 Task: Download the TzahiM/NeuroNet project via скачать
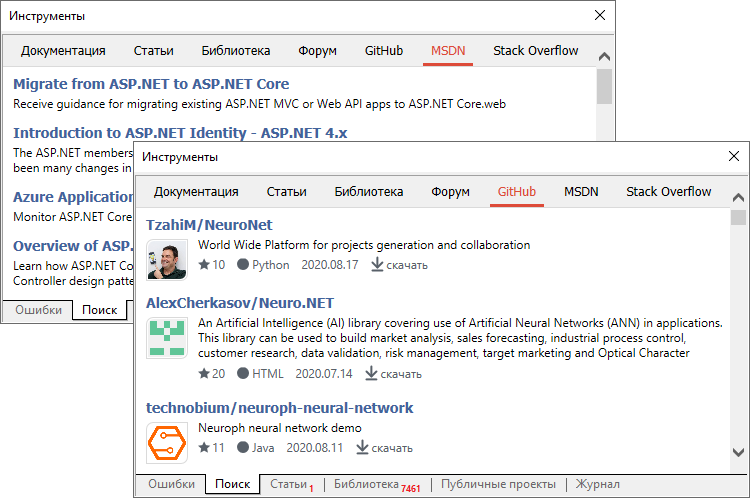coord(407,265)
